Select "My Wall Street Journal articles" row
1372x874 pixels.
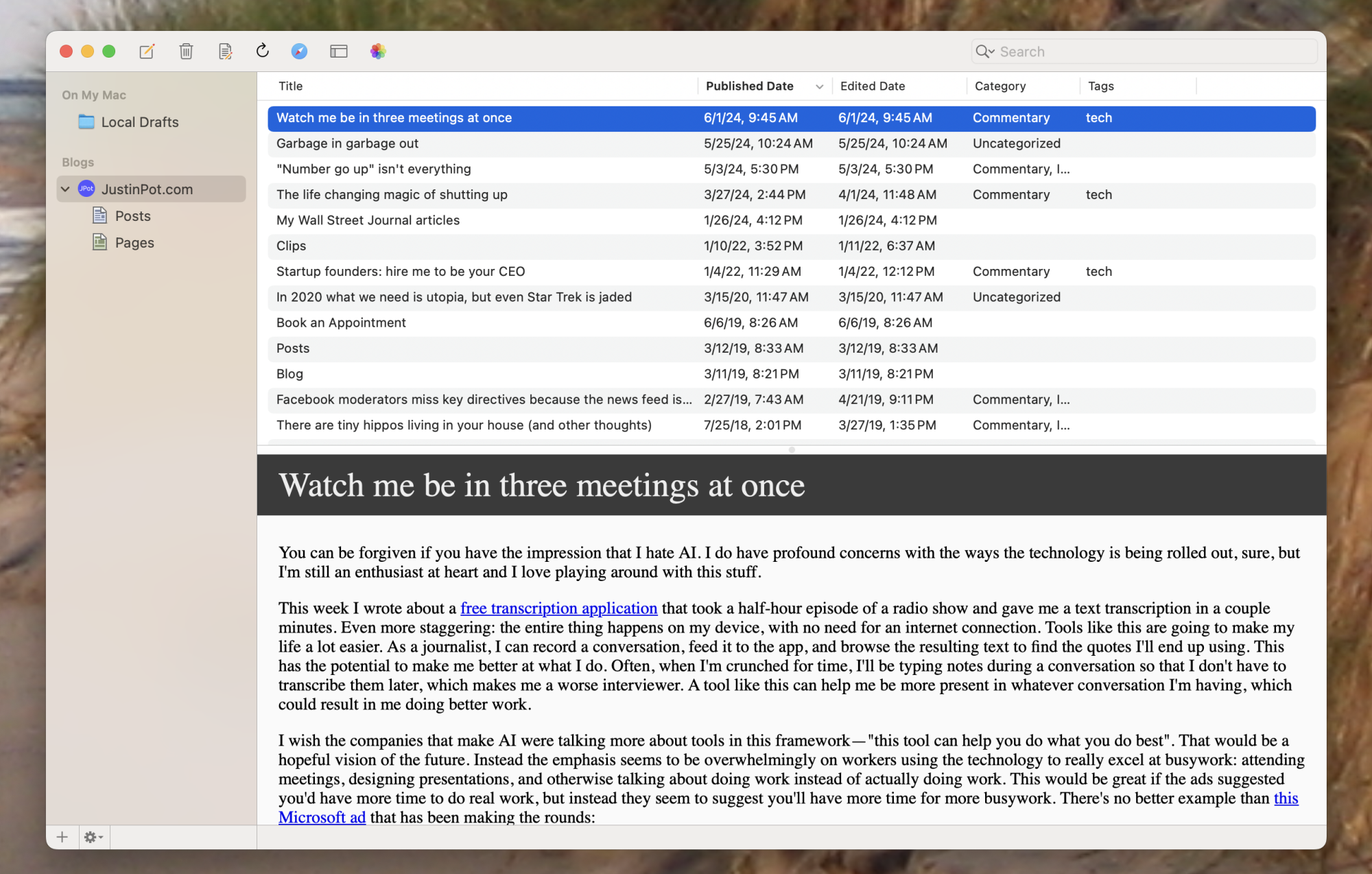(792, 220)
